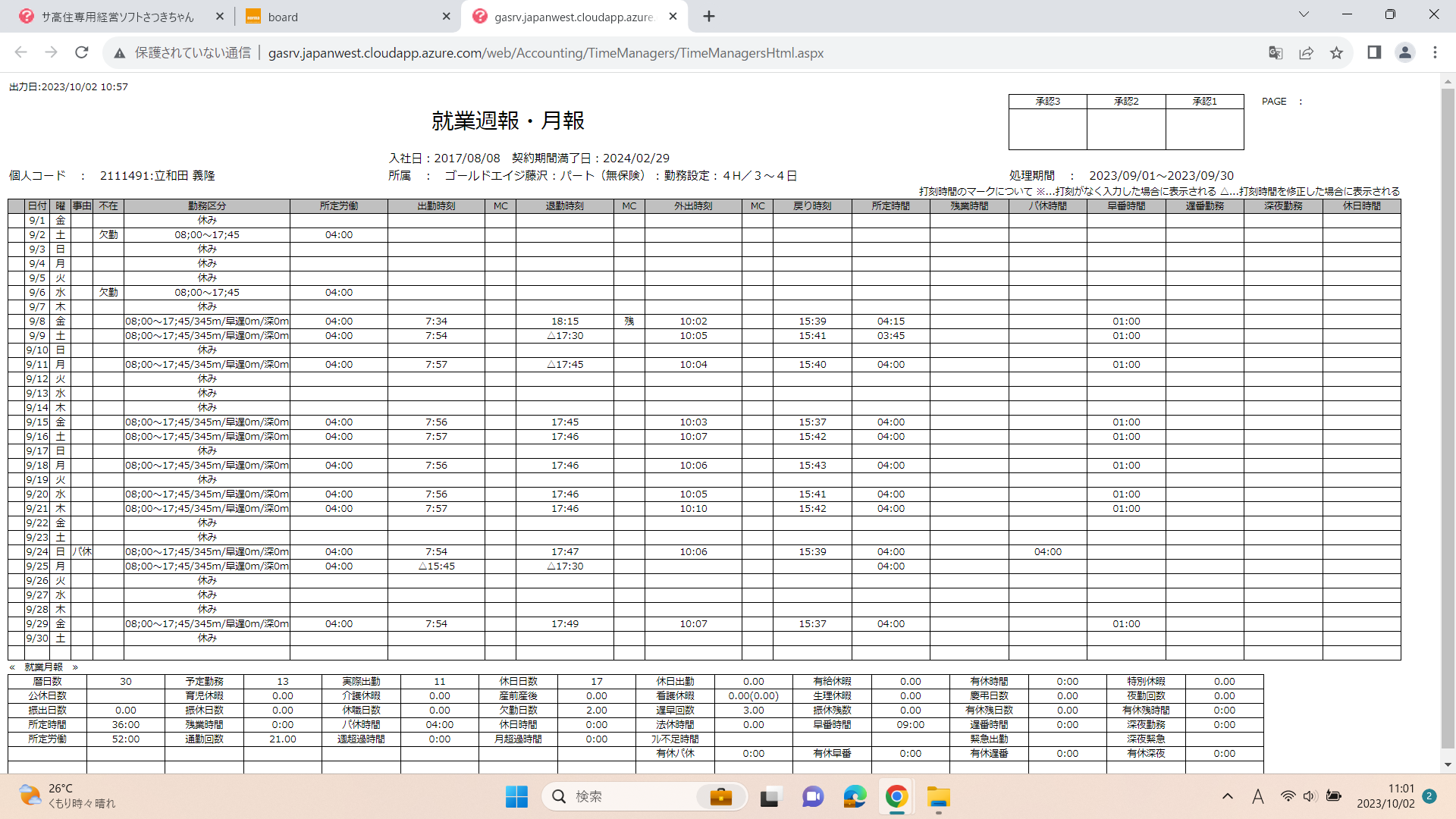Open Chrome's three-dot menu

[1435, 52]
